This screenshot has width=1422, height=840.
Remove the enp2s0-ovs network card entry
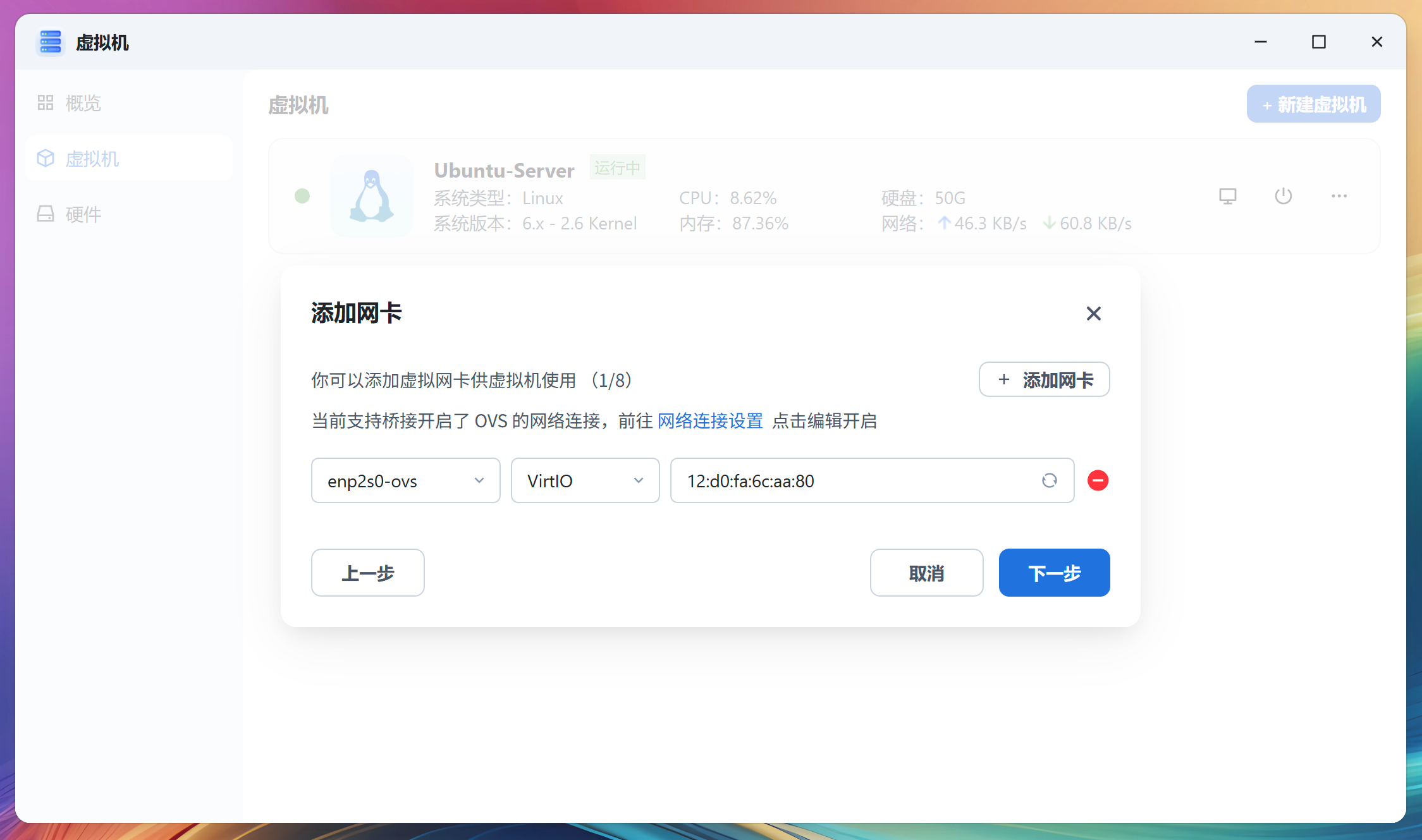coord(1098,480)
